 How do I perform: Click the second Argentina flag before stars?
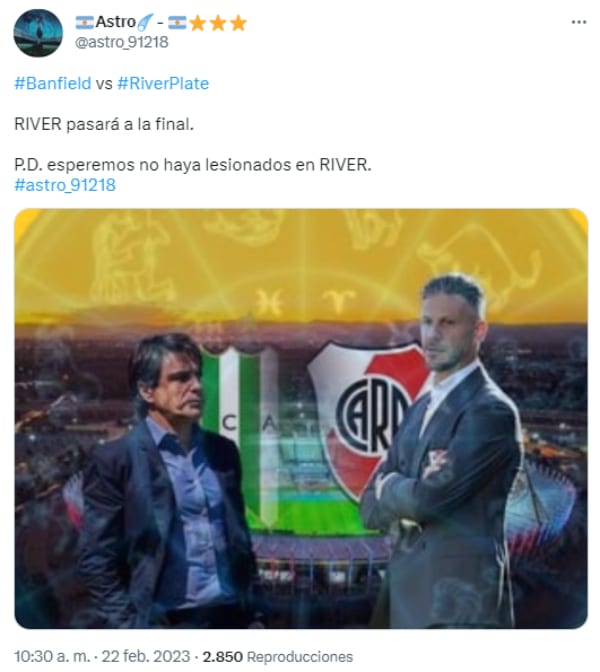point(177,22)
